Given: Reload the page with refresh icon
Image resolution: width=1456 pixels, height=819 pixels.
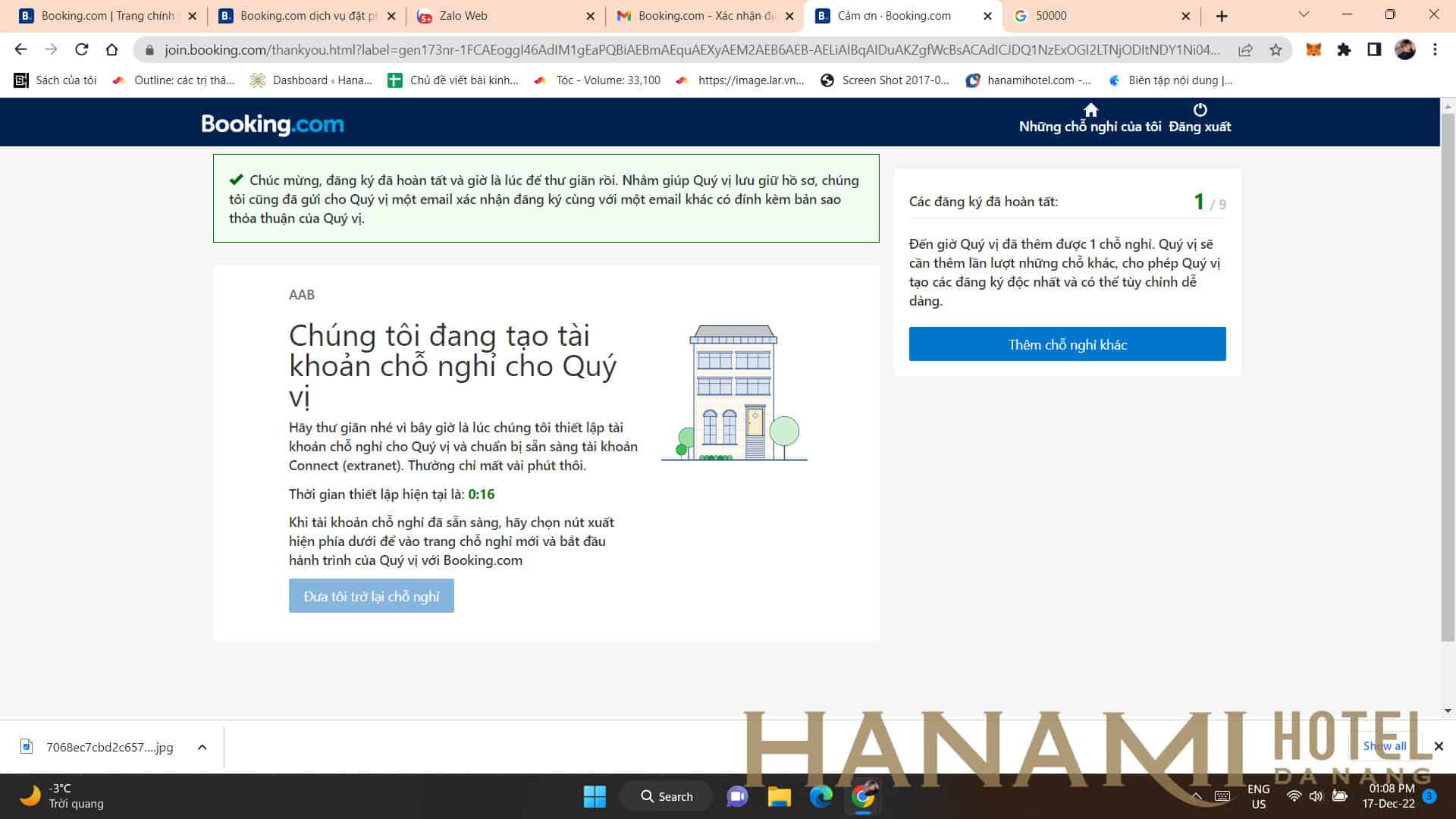Looking at the screenshot, I should 81,50.
